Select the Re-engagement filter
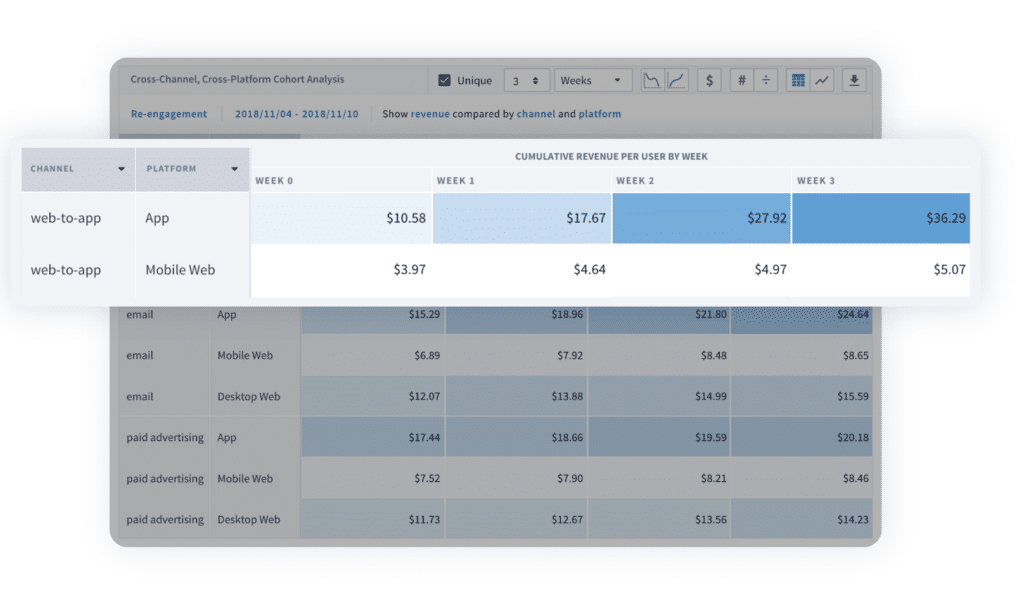Image resolution: width=1024 pixels, height=592 pixels. (x=169, y=113)
